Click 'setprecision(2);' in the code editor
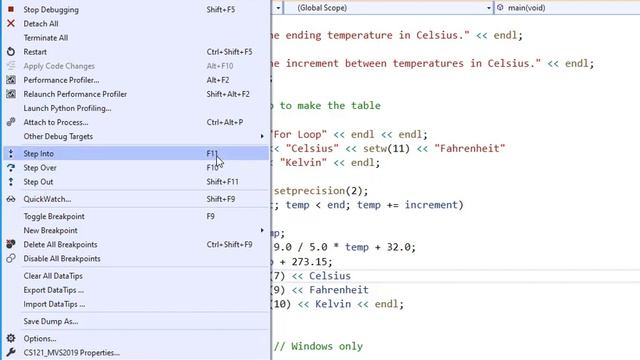Image resolution: width=640 pixels, height=360 pixels. pyautogui.click(x=321, y=191)
